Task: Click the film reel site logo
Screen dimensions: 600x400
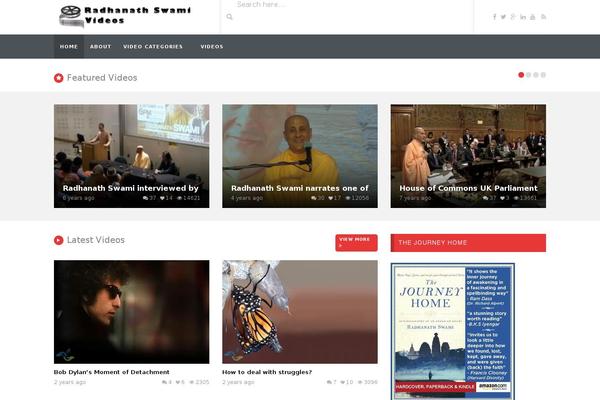Action: (x=71, y=17)
